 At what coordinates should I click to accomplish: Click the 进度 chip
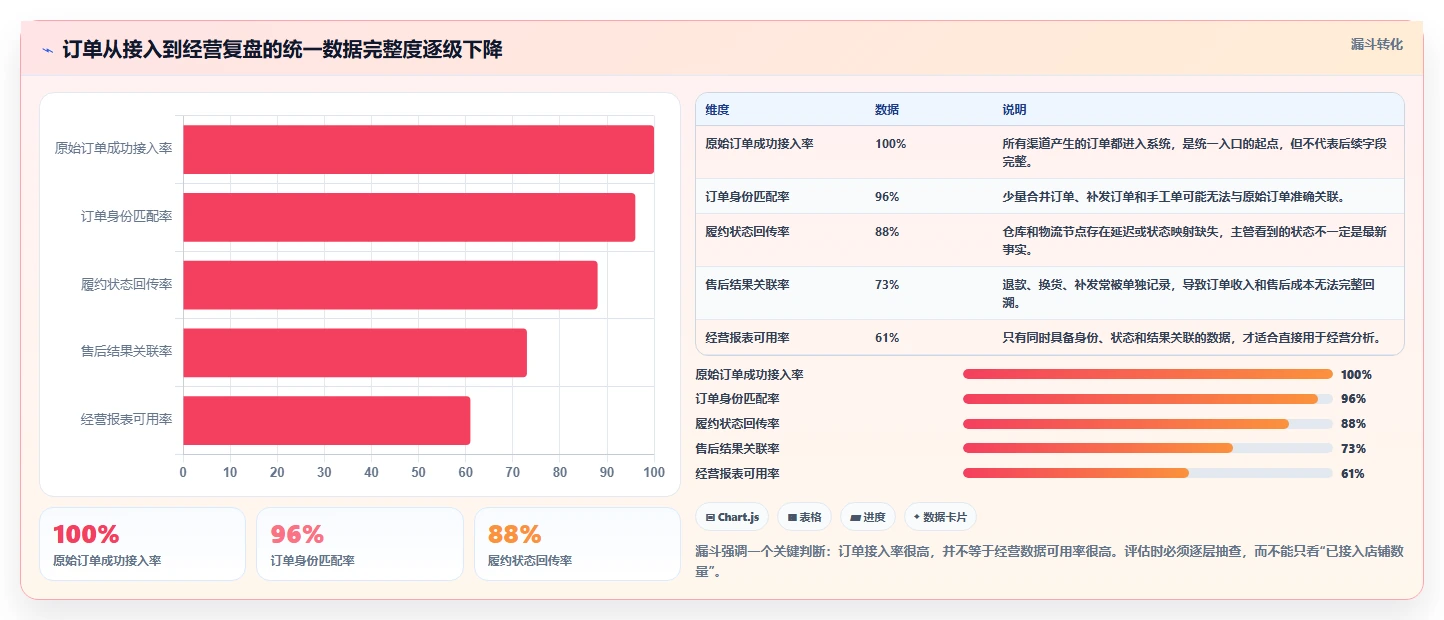point(868,517)
